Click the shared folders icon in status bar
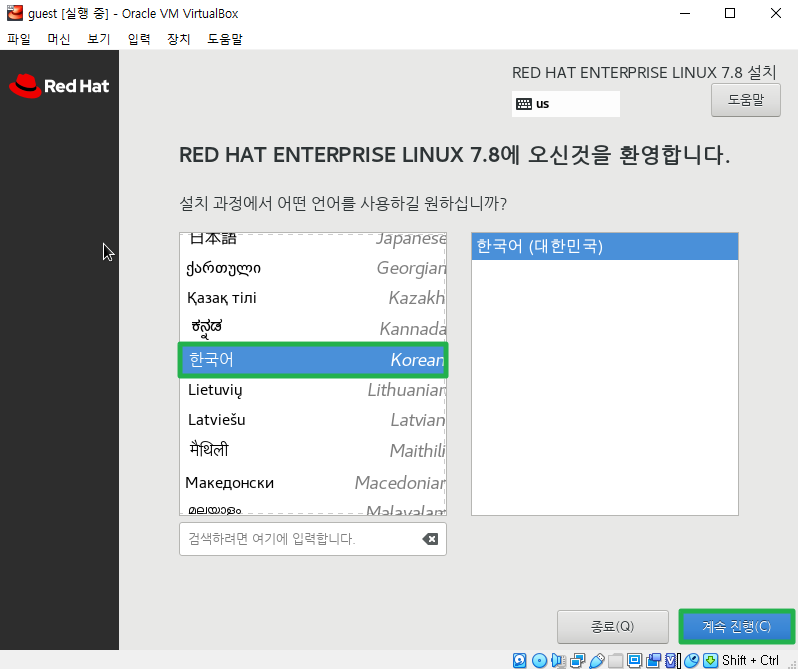 coord(616,660)
